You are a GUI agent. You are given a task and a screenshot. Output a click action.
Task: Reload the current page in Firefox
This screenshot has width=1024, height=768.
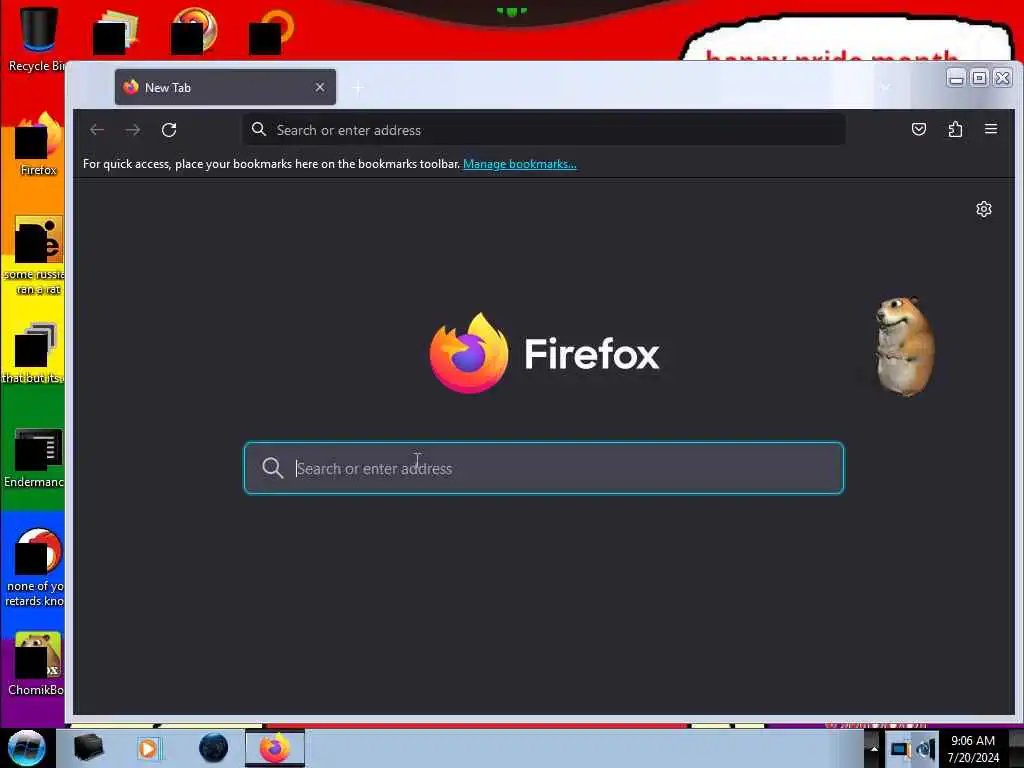(x=169, y=130)
